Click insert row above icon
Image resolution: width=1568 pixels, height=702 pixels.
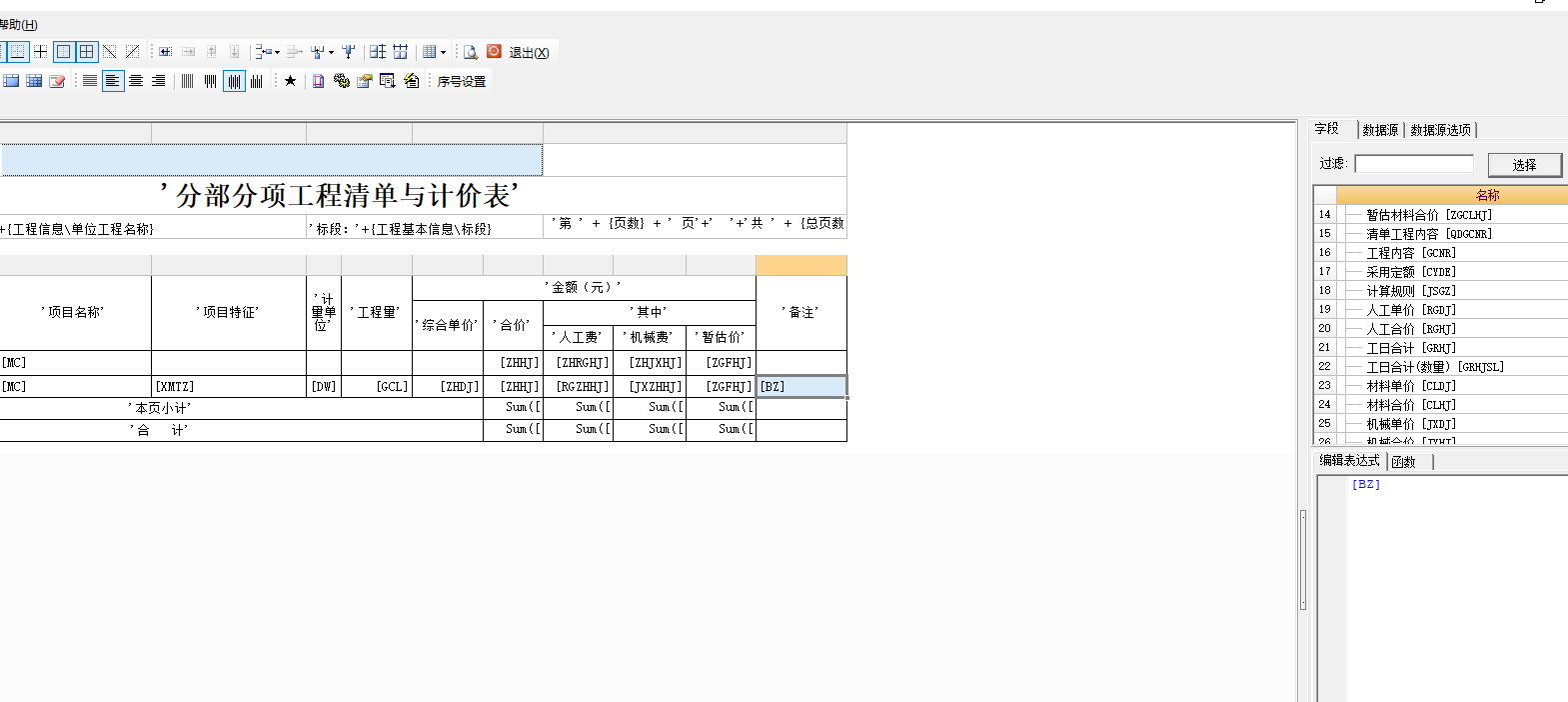[x=212, y=52]
